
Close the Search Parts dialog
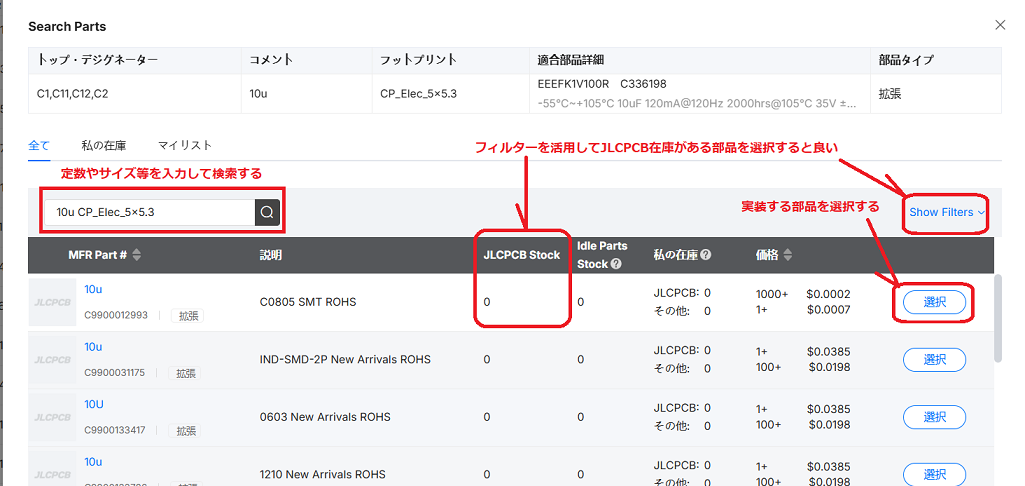click(1000, 25)
